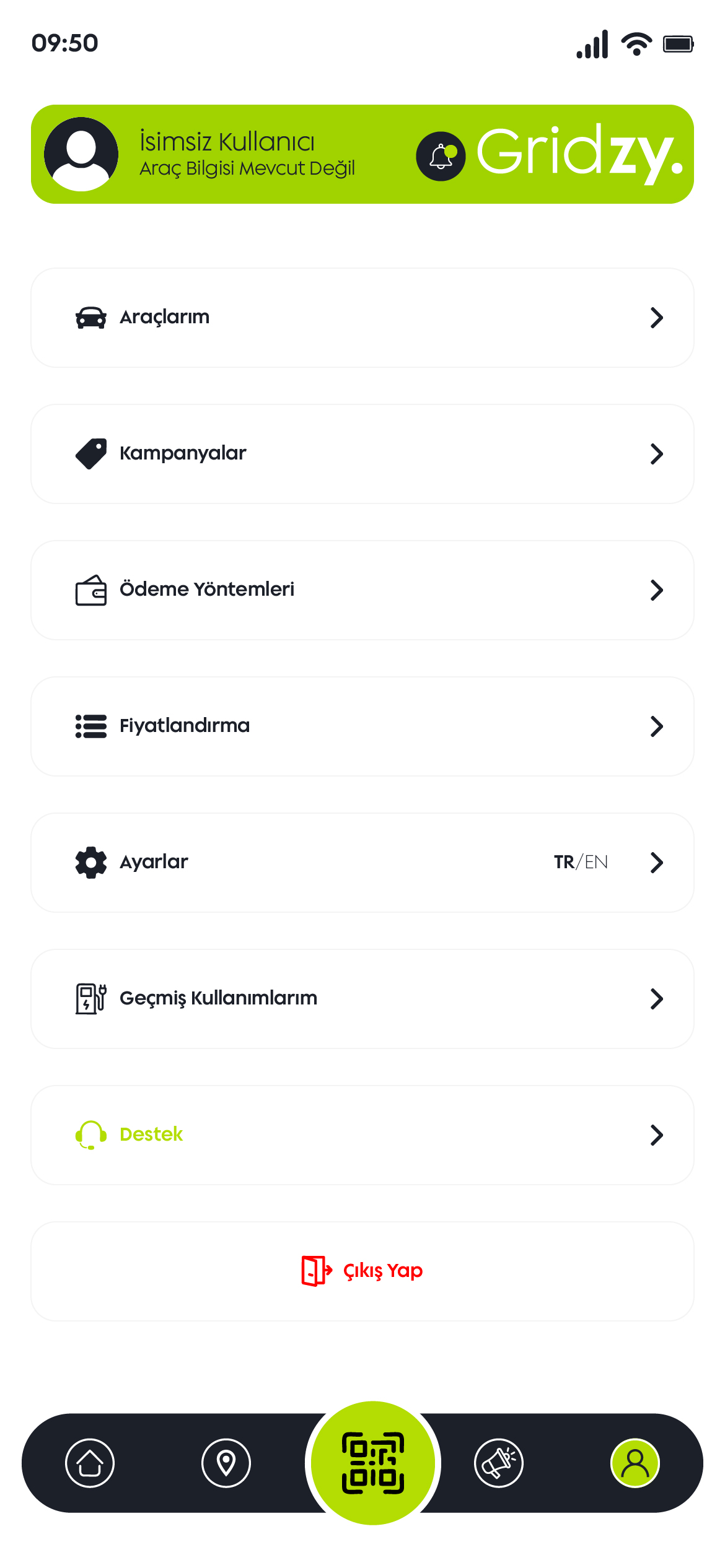Select the Fiyatlandırma menu entry
Viewport: 725px width, 1568px height.
[x=185, y=726]
